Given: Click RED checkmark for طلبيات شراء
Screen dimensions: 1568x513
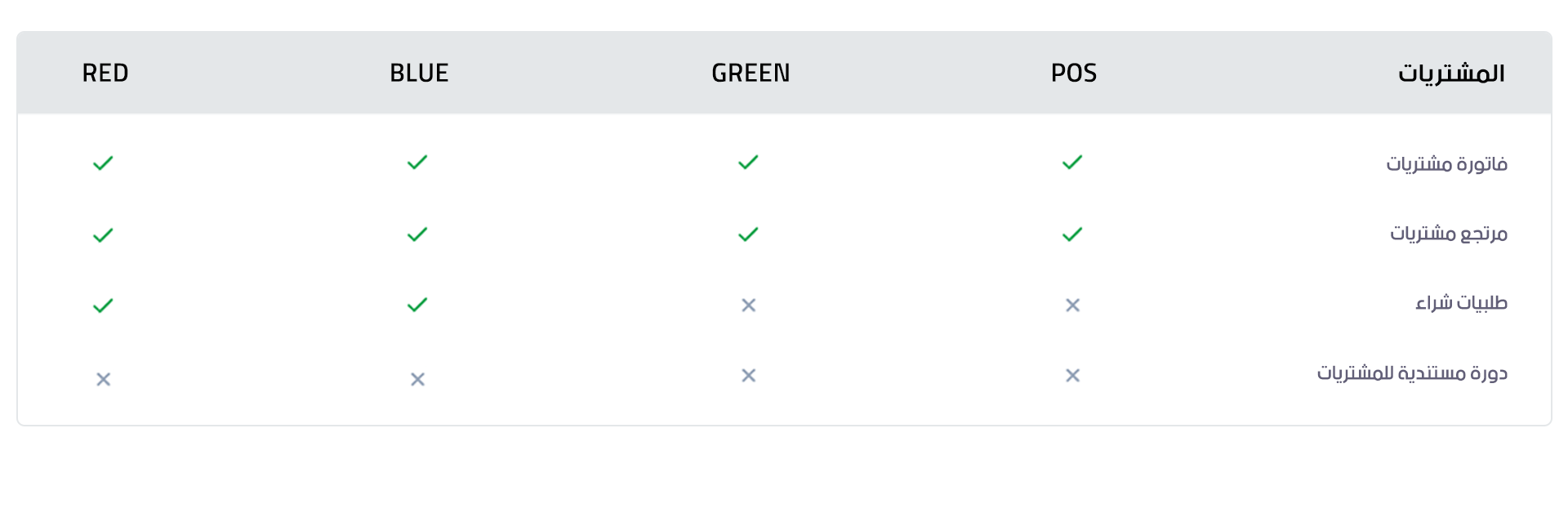Looking at the screenshot, I should 103,306.
